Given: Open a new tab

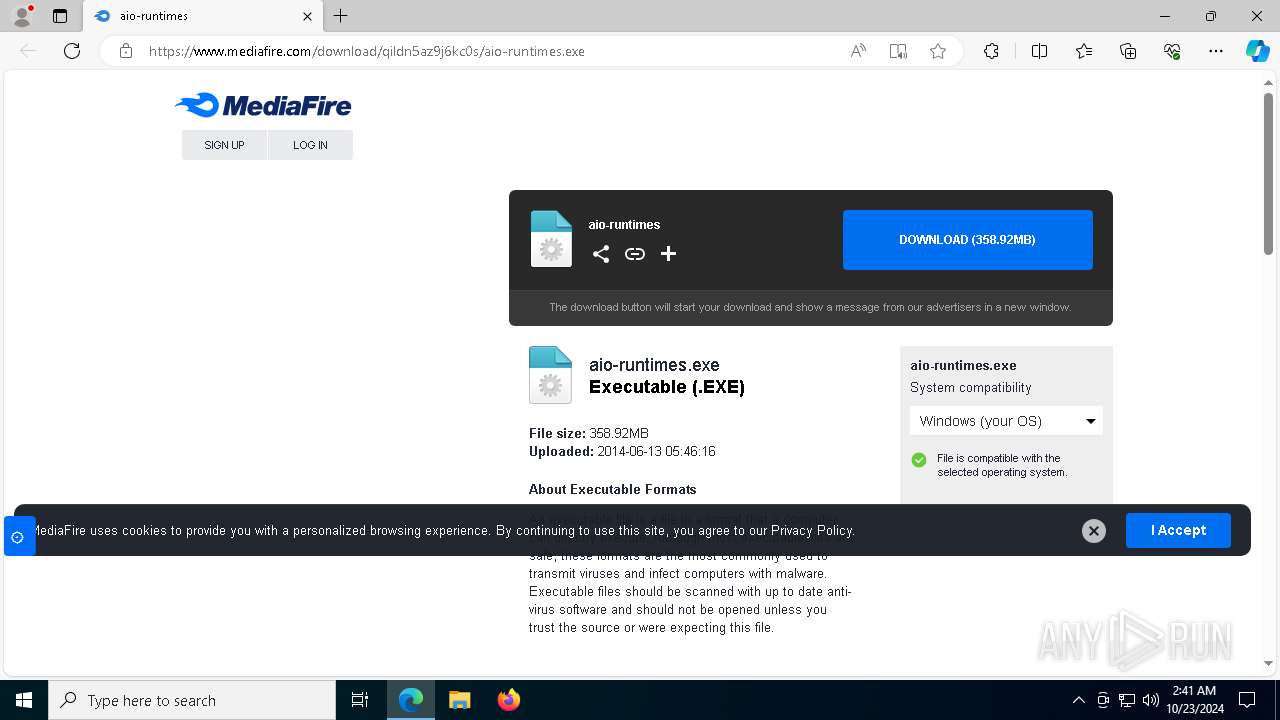Looking at the screenshot, I should (x=341, y=16).
